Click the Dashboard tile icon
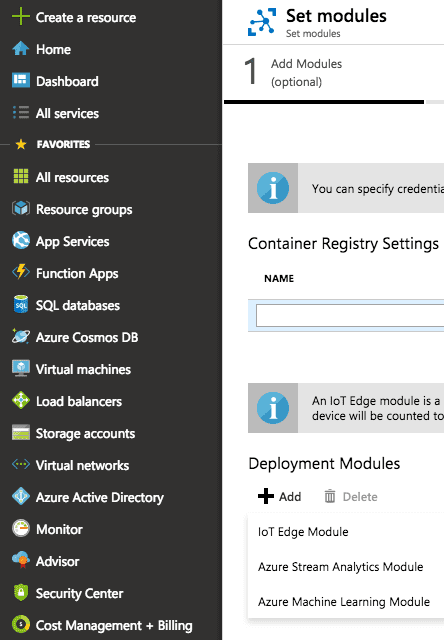444x640 pixels. pyautogui.click(x=21, y=81)
